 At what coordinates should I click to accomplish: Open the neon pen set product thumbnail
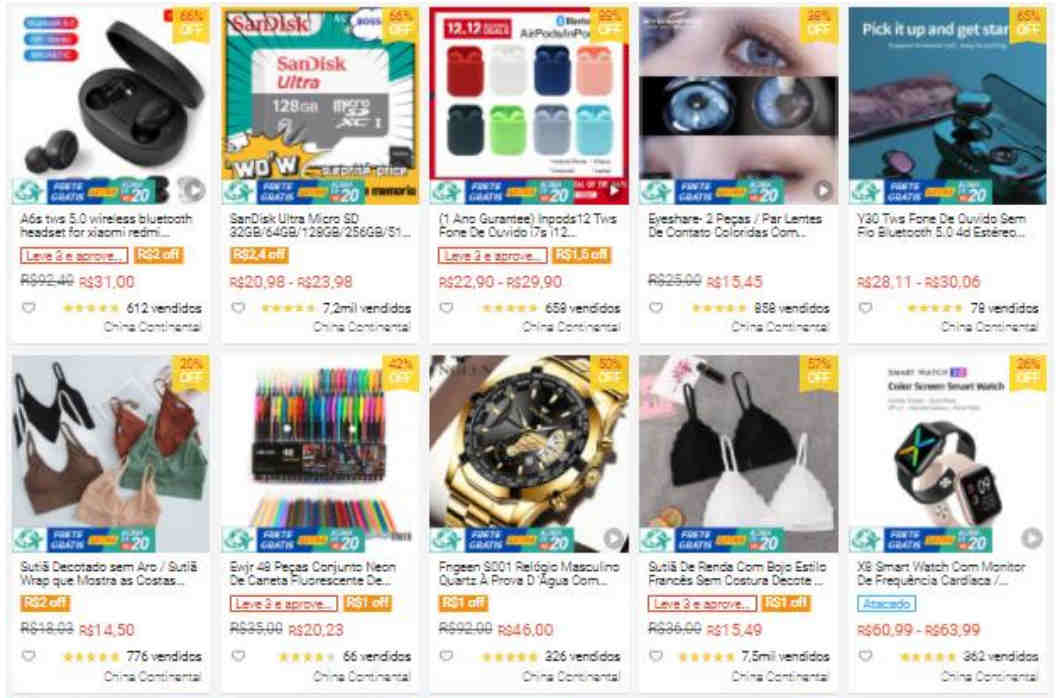(x=320, y=454)
